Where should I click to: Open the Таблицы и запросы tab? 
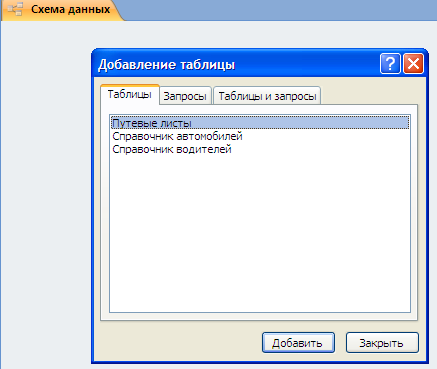267,96
